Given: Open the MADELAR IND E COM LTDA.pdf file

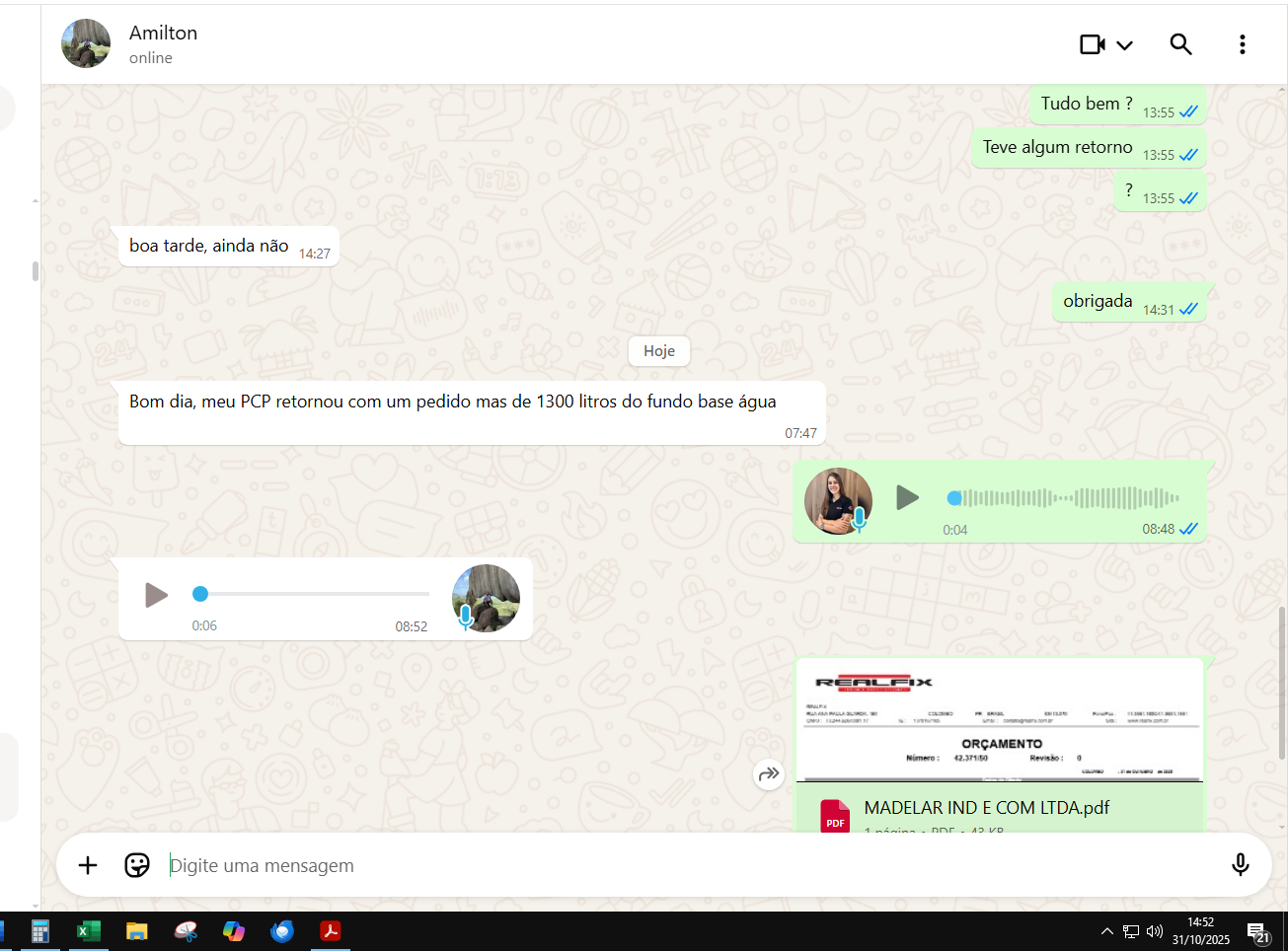Looking at the screenshot, I should (986, 808).
